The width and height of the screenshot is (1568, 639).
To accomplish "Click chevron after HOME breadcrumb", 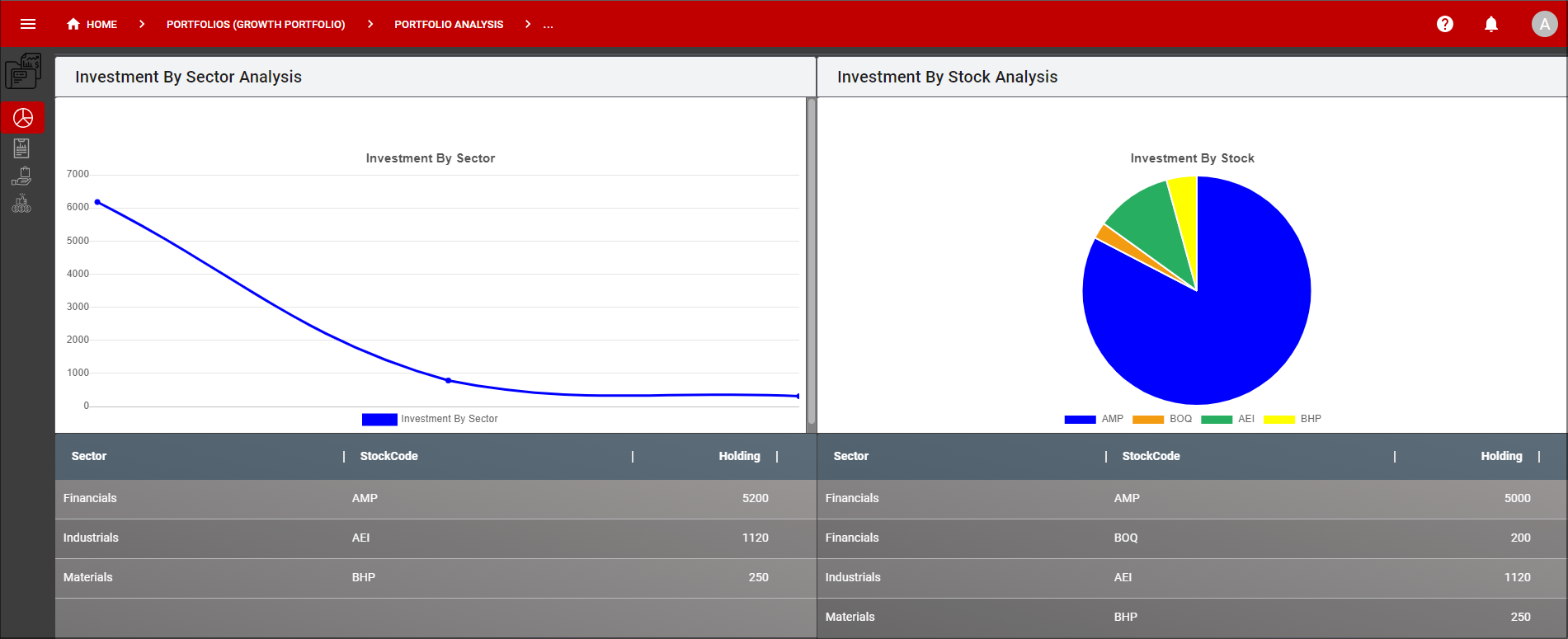I will pyautogui.click(x=142, y=24).
